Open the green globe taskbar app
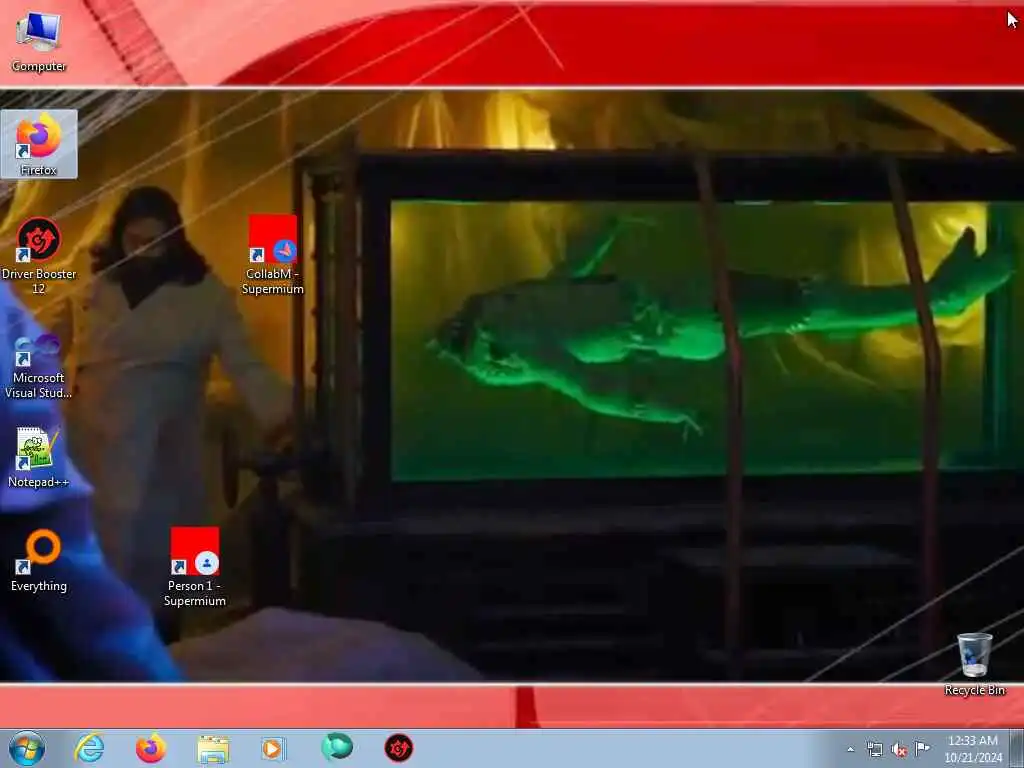Screen dimensions: 1024x768 click(x=337, y=748)
